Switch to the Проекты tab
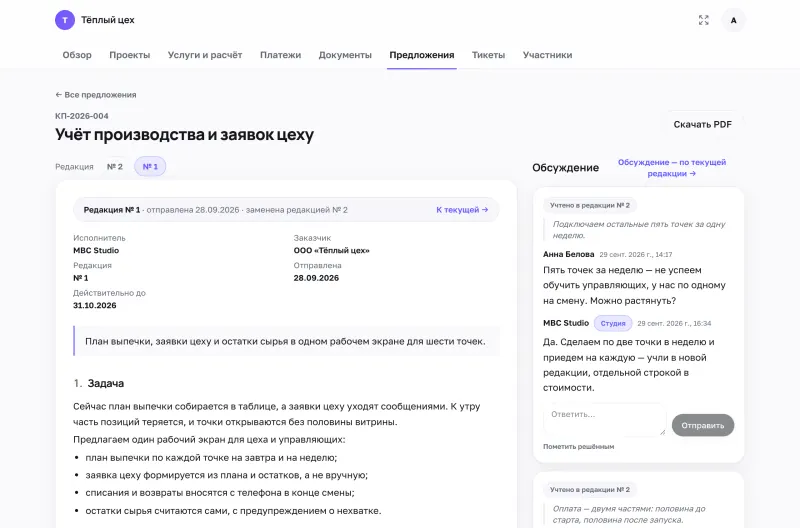 (130, 55)
